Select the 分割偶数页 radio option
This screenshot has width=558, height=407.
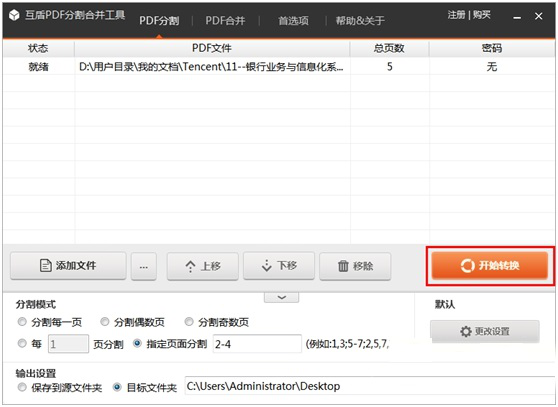pos(104,322)
